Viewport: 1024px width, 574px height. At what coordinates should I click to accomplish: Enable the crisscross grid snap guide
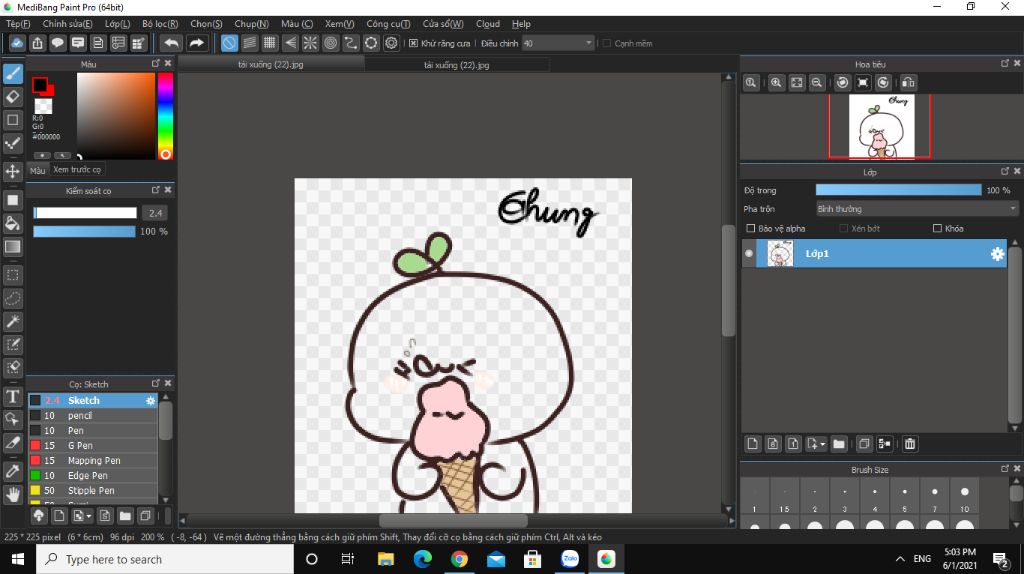tap(270, 43)
